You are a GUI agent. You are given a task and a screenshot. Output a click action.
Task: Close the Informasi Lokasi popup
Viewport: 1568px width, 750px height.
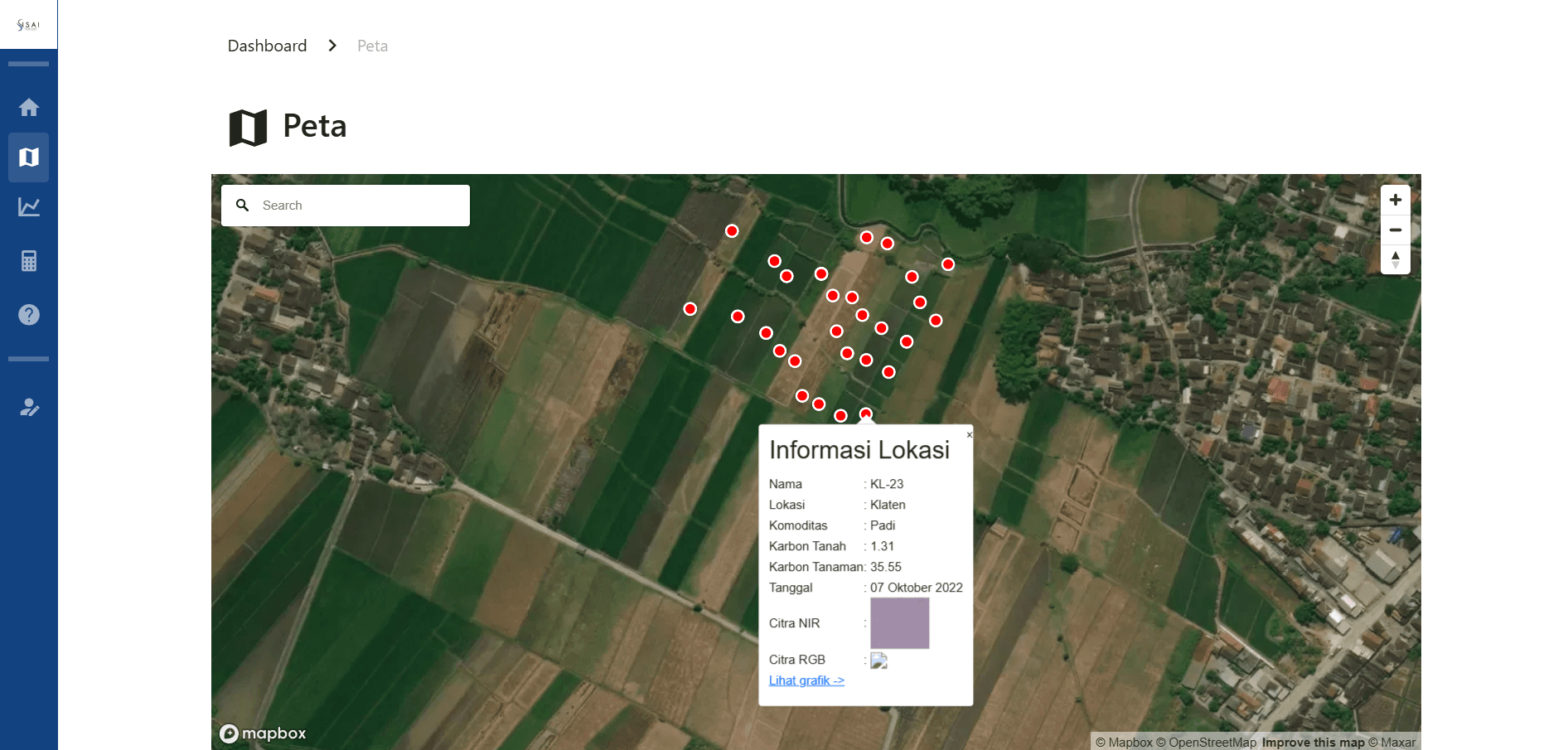pos(969,434)
